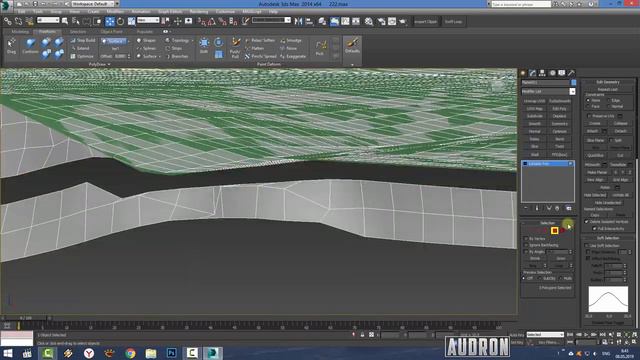
Task: Toggle Full Interactivity checkbox
Action: pyautogui.click(x=594, y=229)
